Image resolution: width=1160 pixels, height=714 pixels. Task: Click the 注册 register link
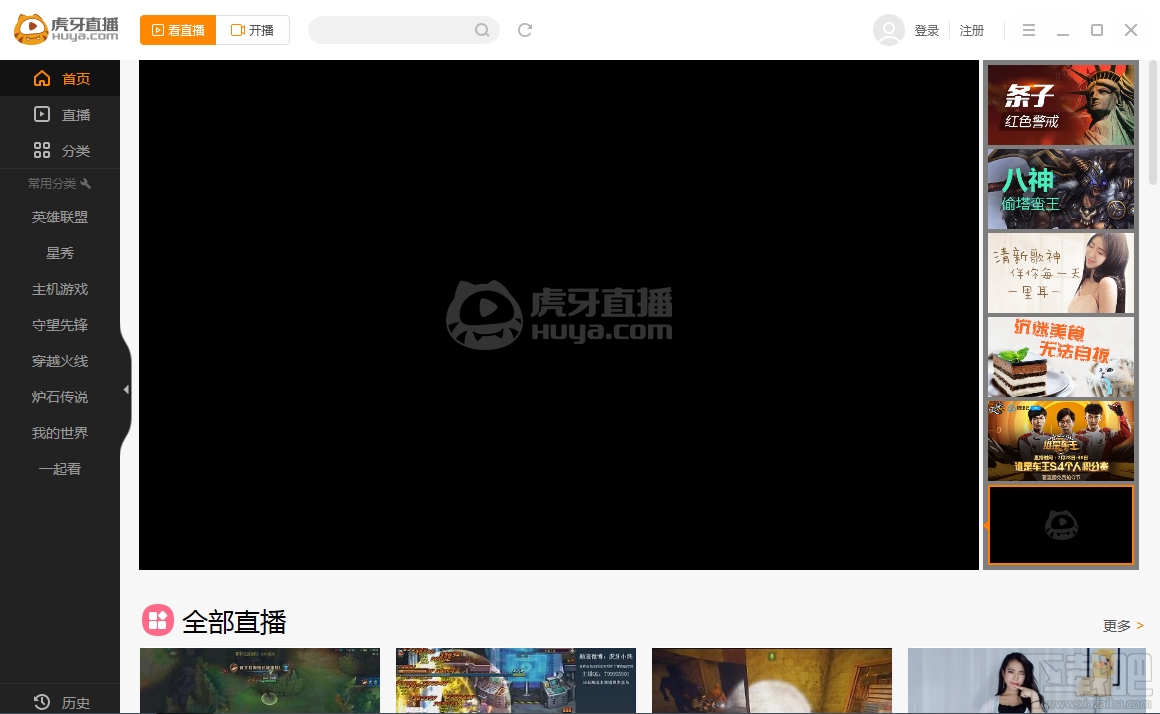pyautogui.click(x=971, y=30)
